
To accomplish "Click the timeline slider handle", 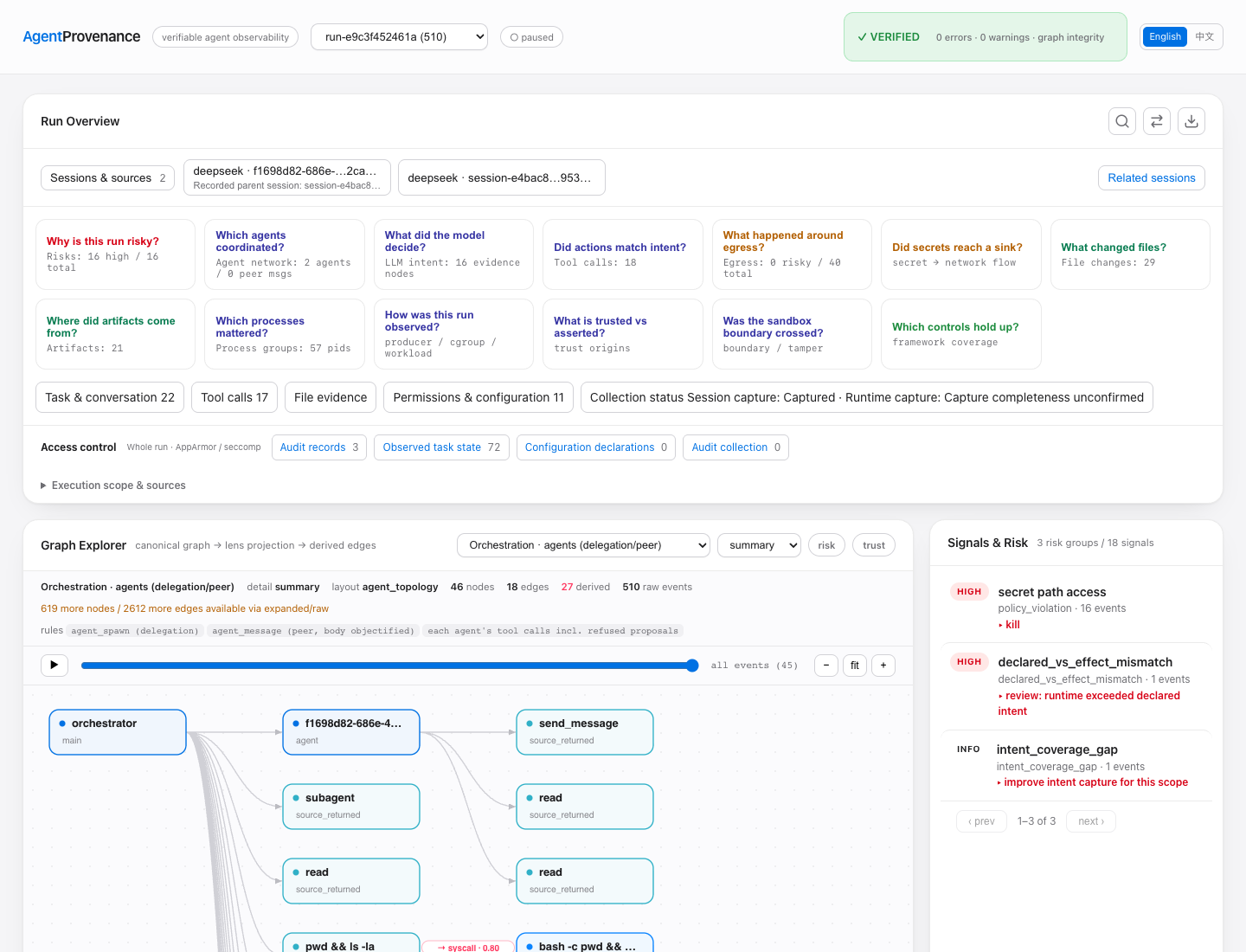I will coord(692,666).
